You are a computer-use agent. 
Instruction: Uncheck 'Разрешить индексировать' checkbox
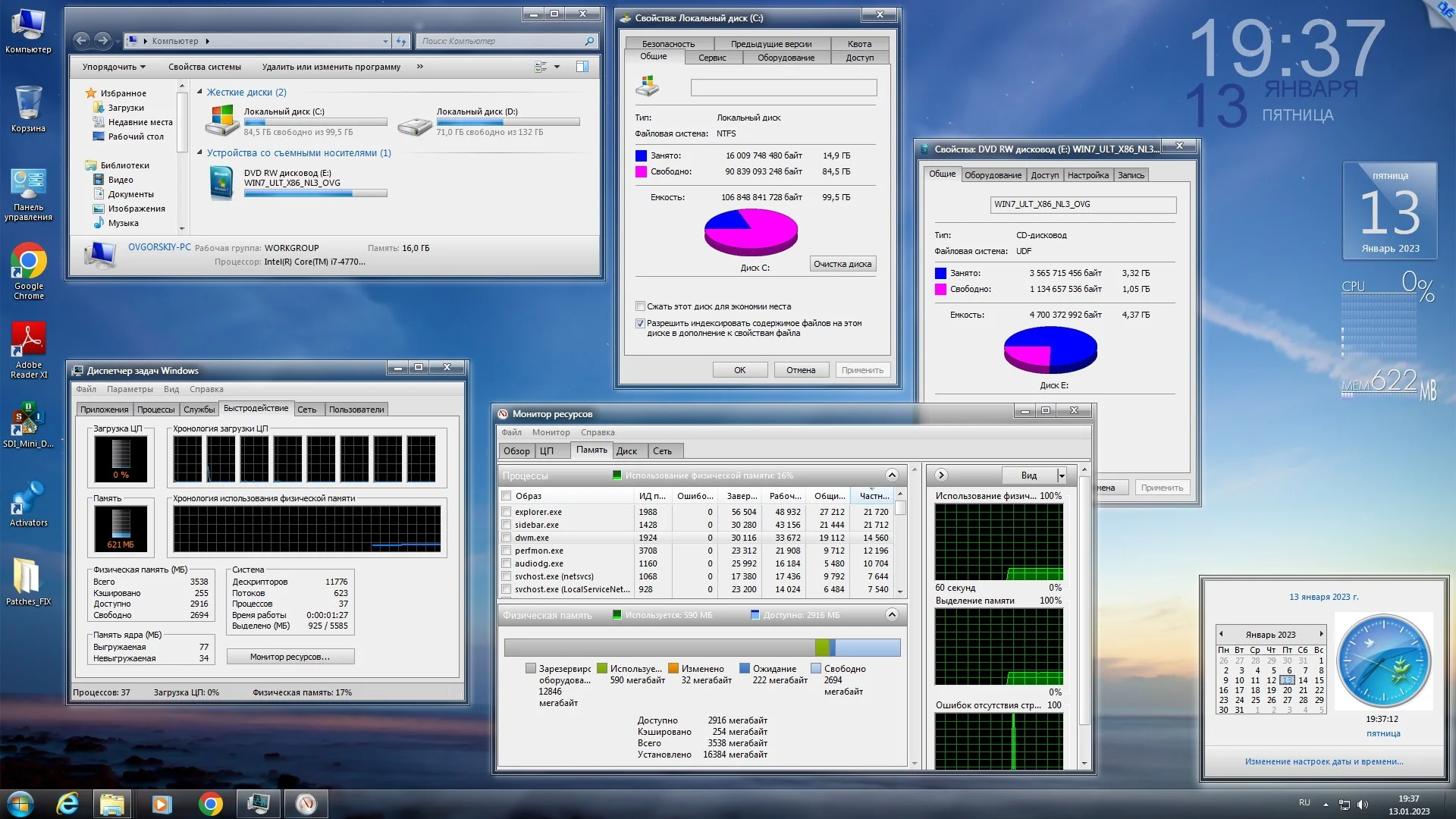coord(640,323)
